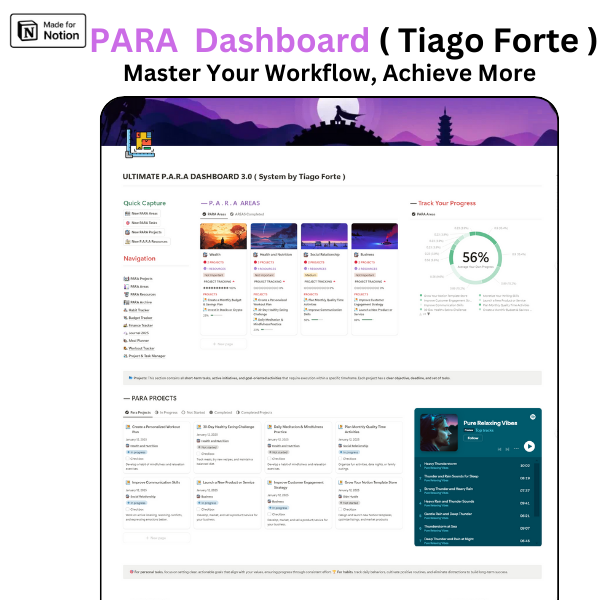
Task: Play the Heavy Thunderstorm track
Action: pos(475,465)
